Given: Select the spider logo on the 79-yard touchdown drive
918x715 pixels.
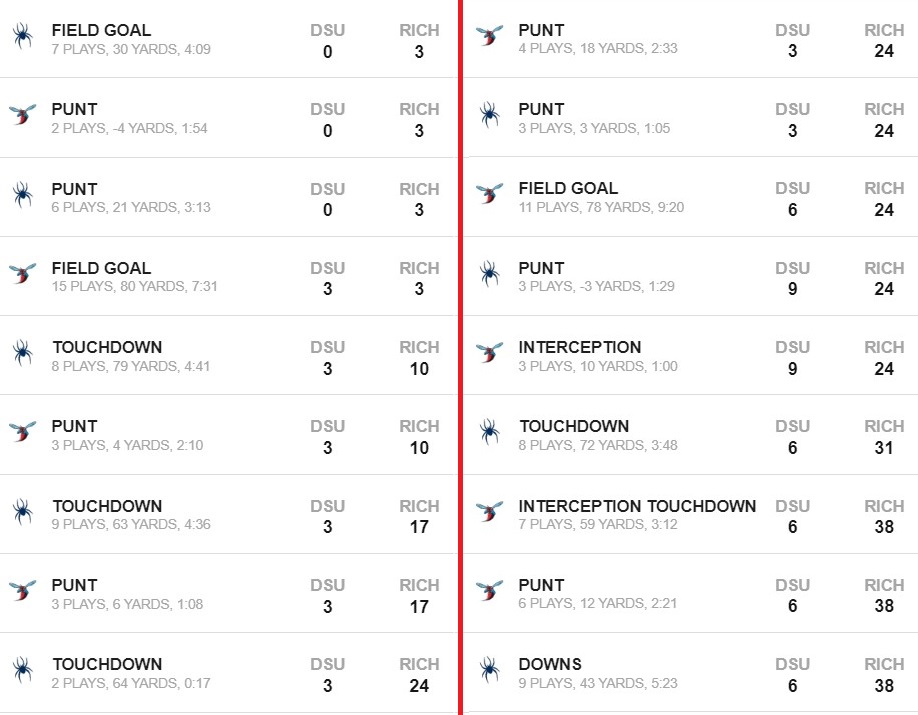Looking at the screenshot, I should point(22,353).
